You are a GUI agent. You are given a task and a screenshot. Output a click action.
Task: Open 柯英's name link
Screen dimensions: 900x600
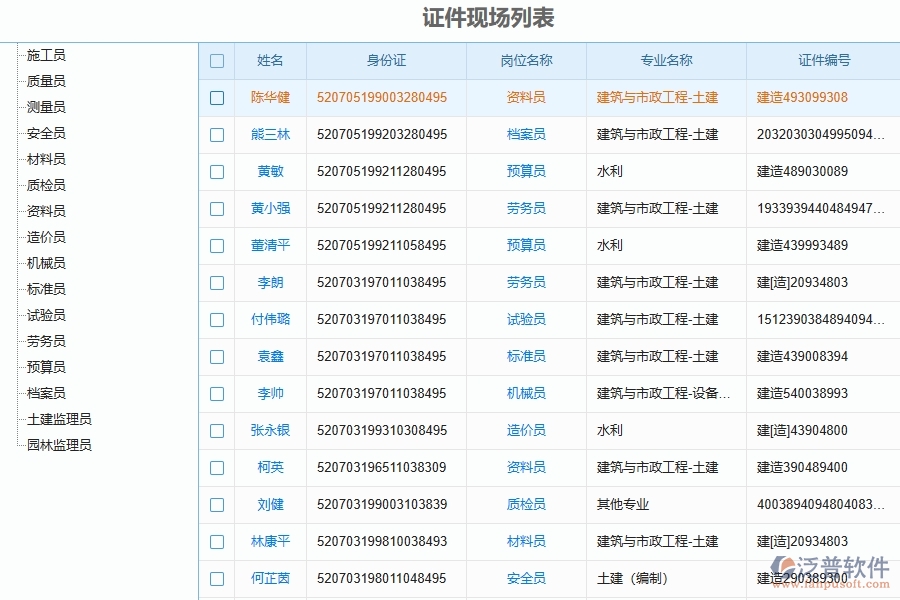(269, 468)
